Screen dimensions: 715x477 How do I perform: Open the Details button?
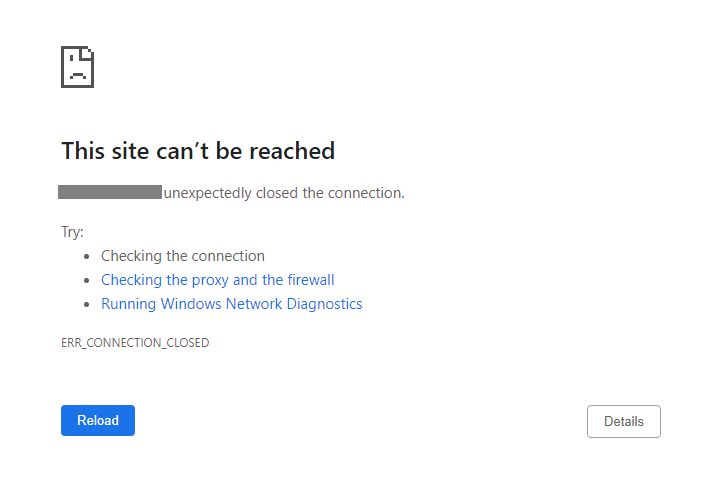click(x=624, y=421)
